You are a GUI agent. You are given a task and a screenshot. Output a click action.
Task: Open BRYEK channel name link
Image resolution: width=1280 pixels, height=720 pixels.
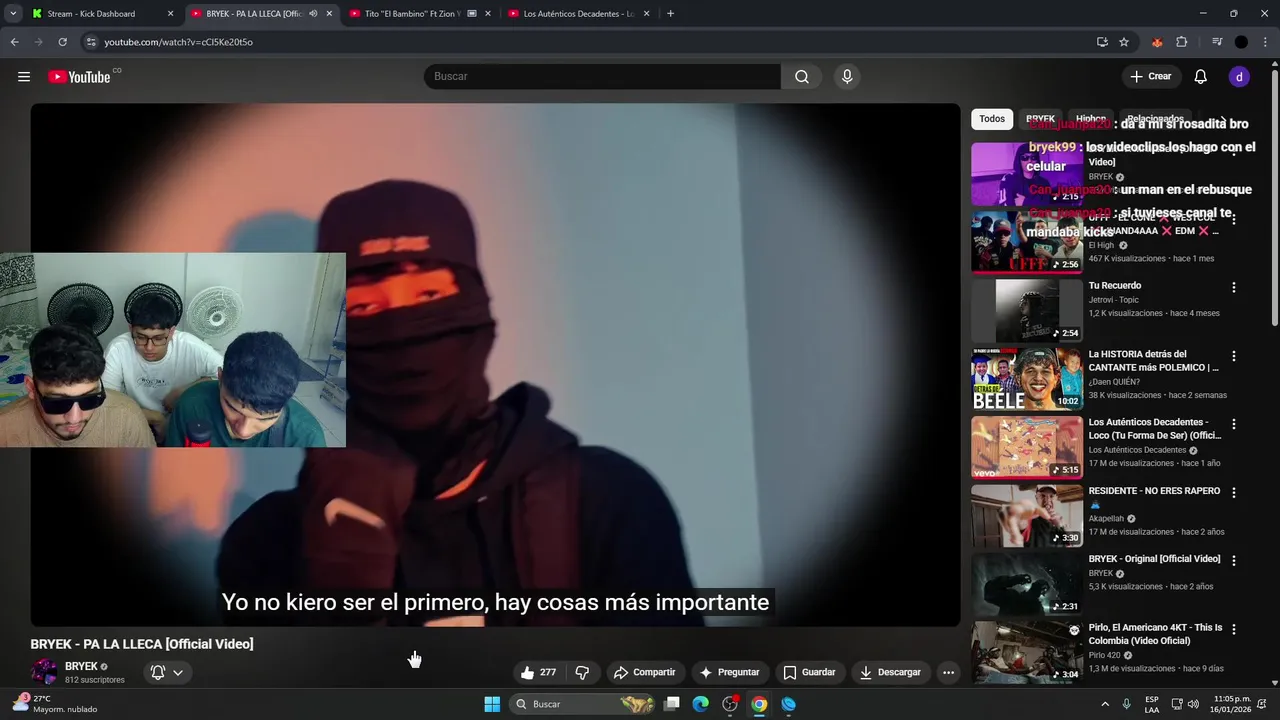pyautogui.click(x=81, y=666)
